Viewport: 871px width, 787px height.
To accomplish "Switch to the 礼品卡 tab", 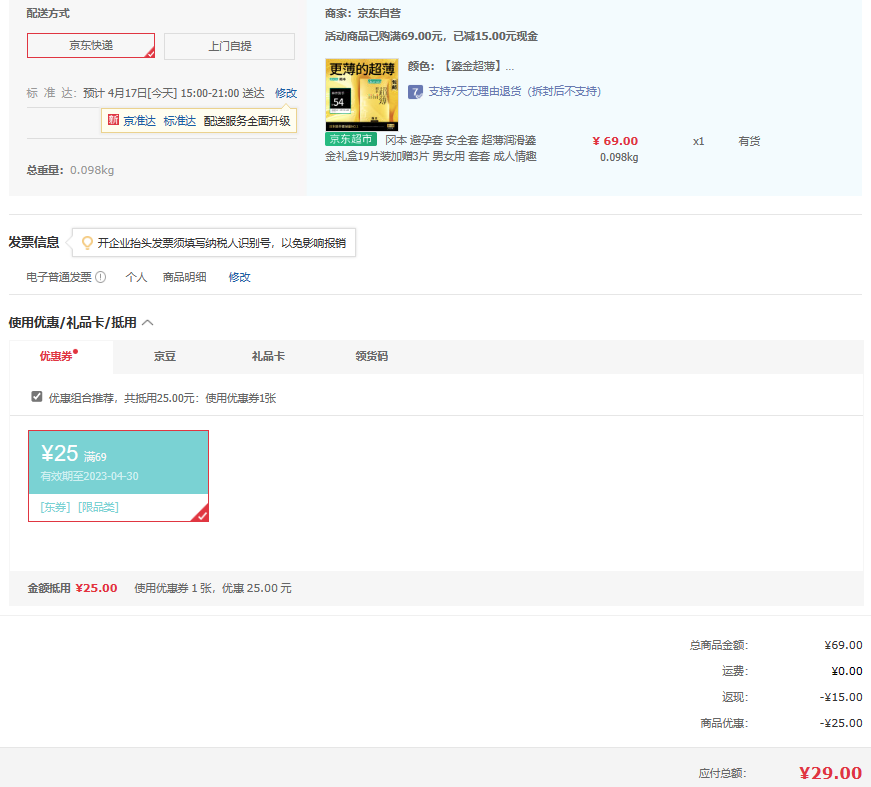I will click(268, 356).
